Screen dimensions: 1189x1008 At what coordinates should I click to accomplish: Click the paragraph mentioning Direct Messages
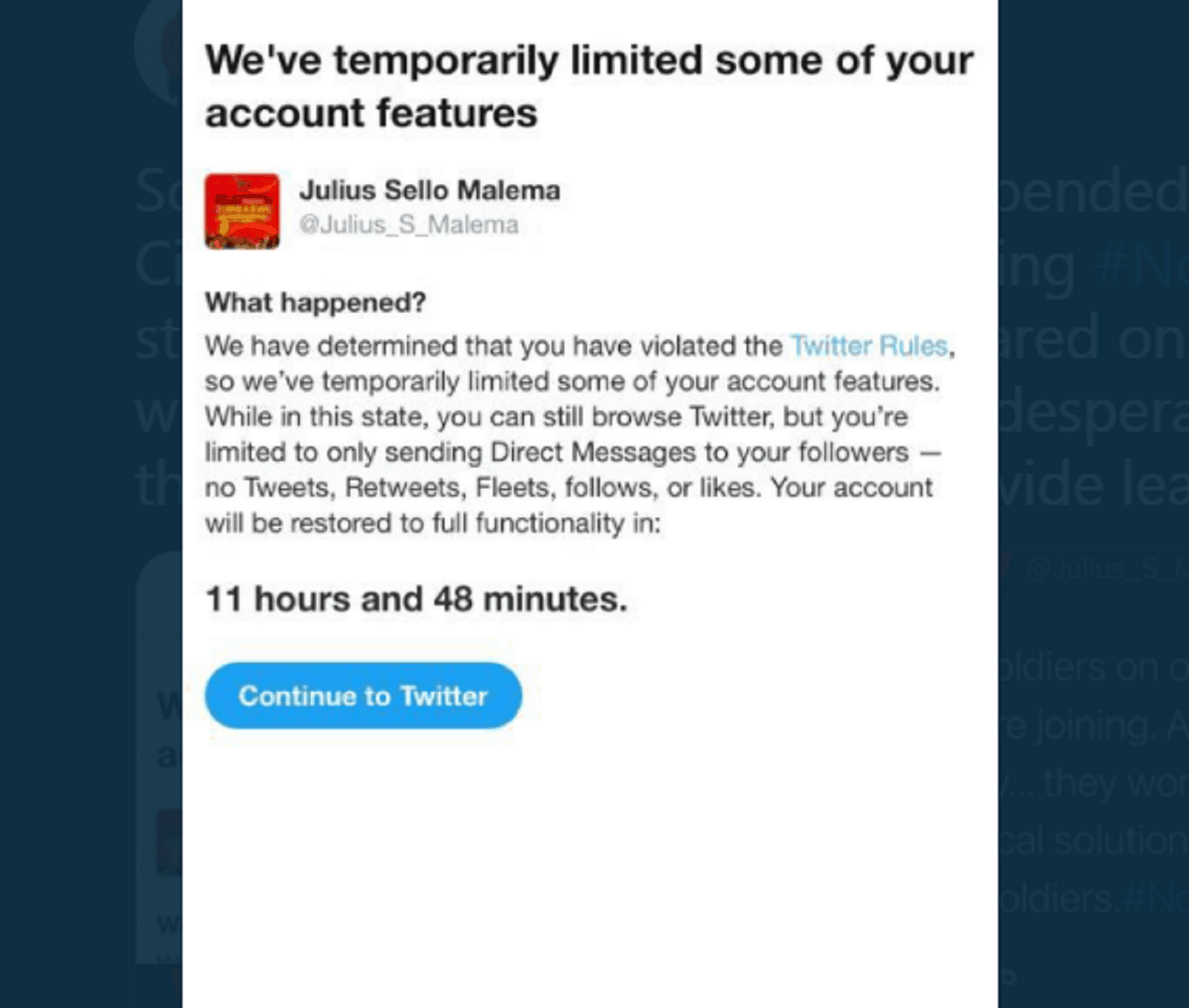point(572,434)
